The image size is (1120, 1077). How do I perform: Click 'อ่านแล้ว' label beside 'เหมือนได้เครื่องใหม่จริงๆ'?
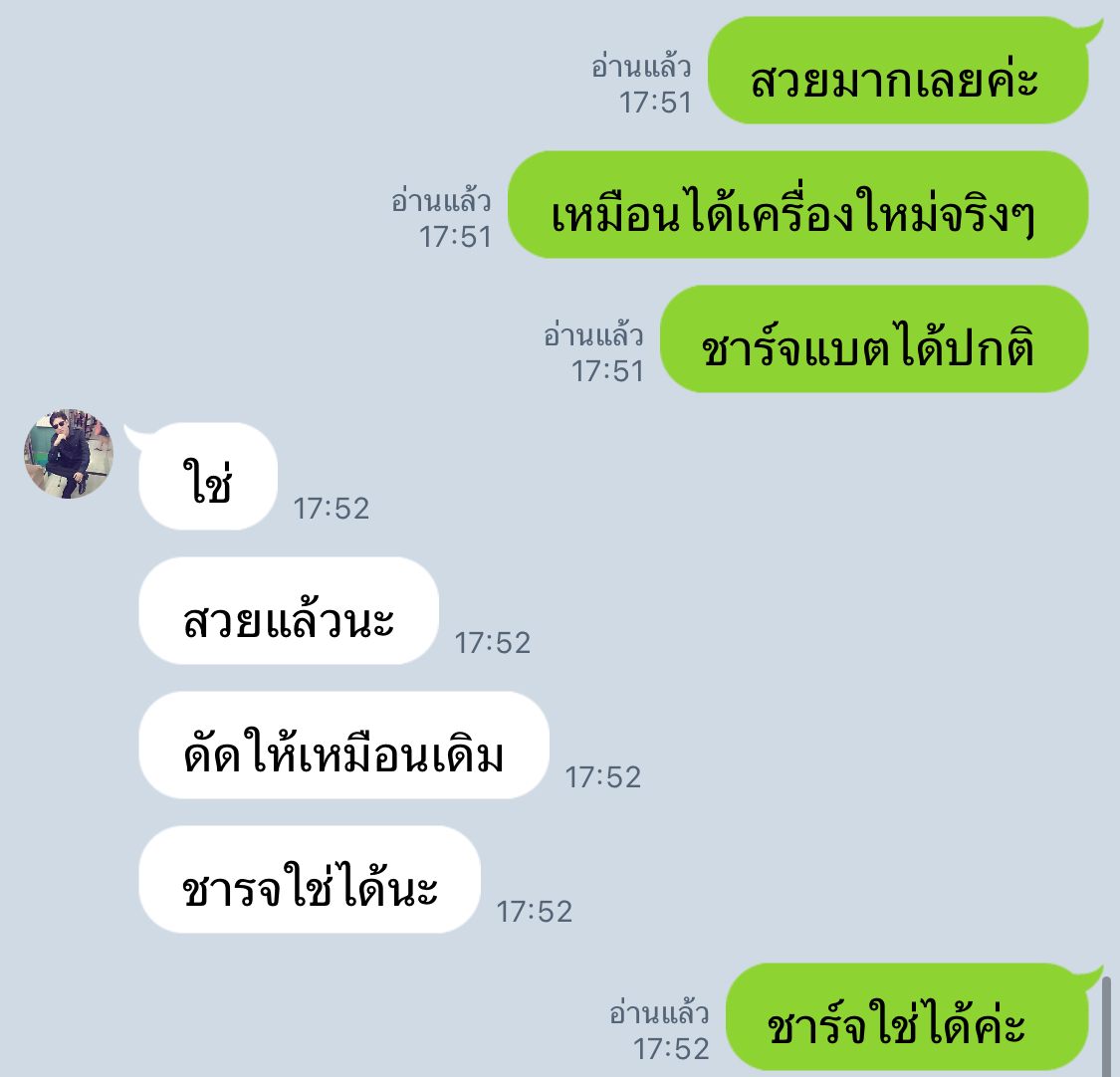[x=441, y=201]
